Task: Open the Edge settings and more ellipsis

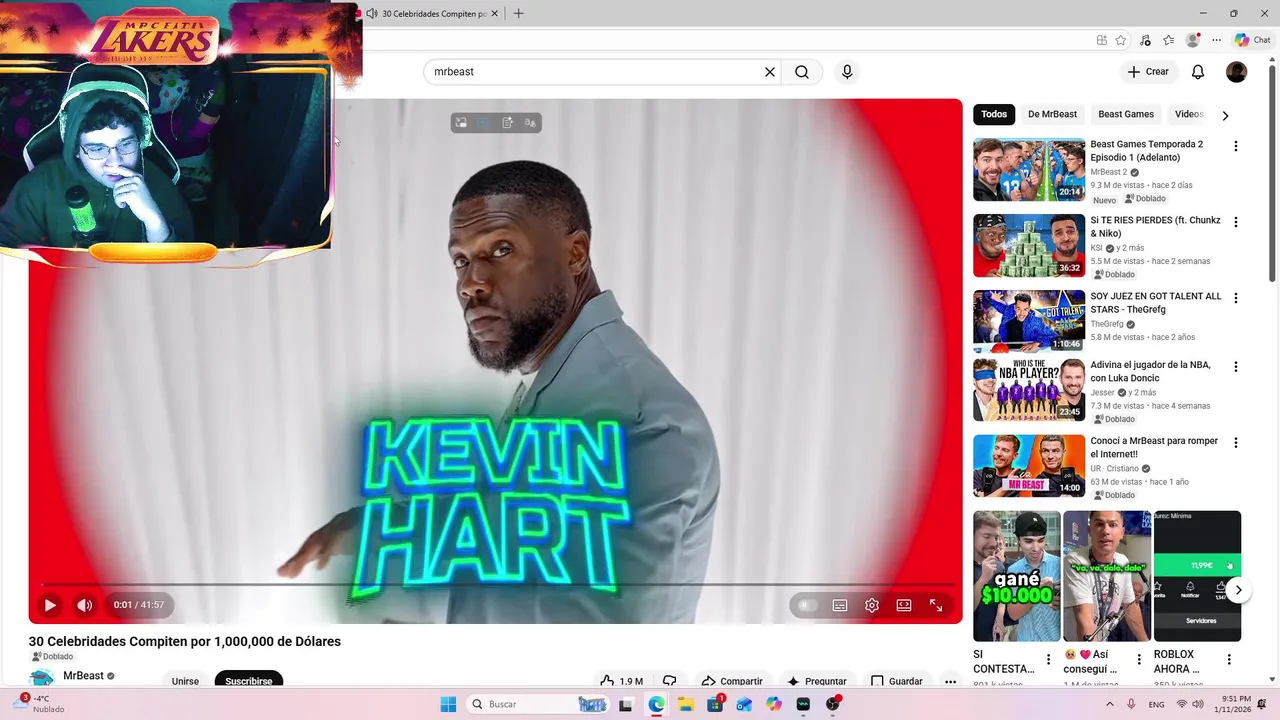Action: click(1217, 40)
